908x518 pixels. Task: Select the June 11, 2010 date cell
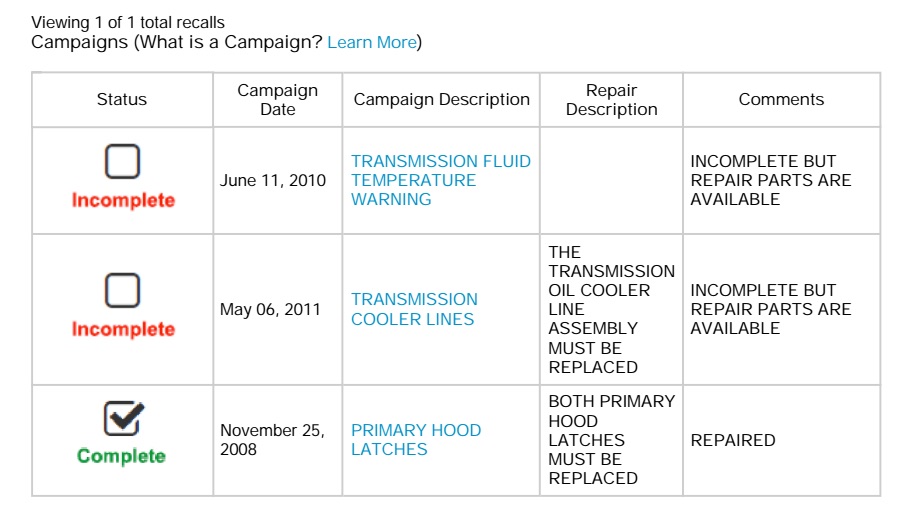273,181
